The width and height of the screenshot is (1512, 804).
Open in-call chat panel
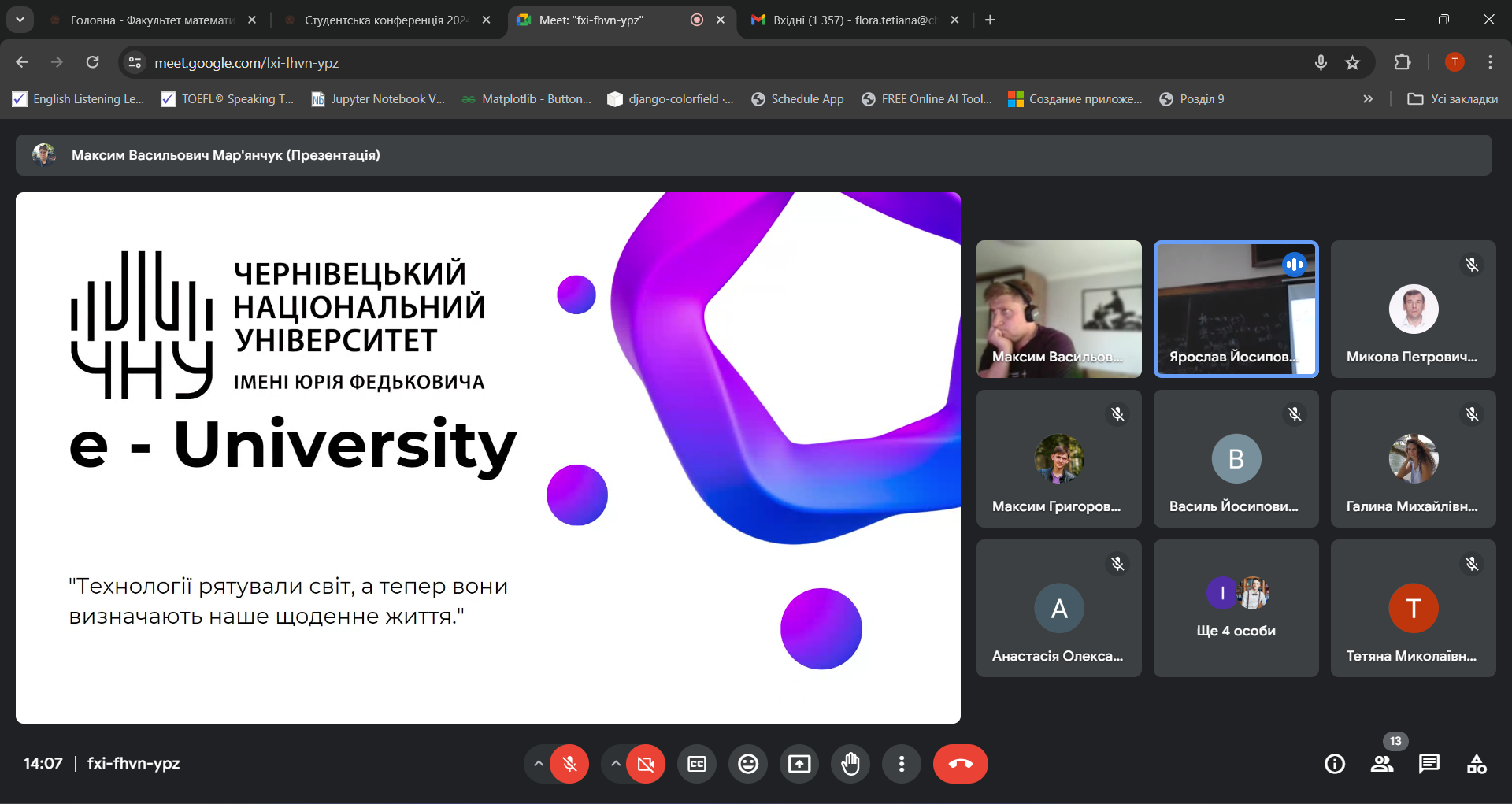tap(1429, 764)
